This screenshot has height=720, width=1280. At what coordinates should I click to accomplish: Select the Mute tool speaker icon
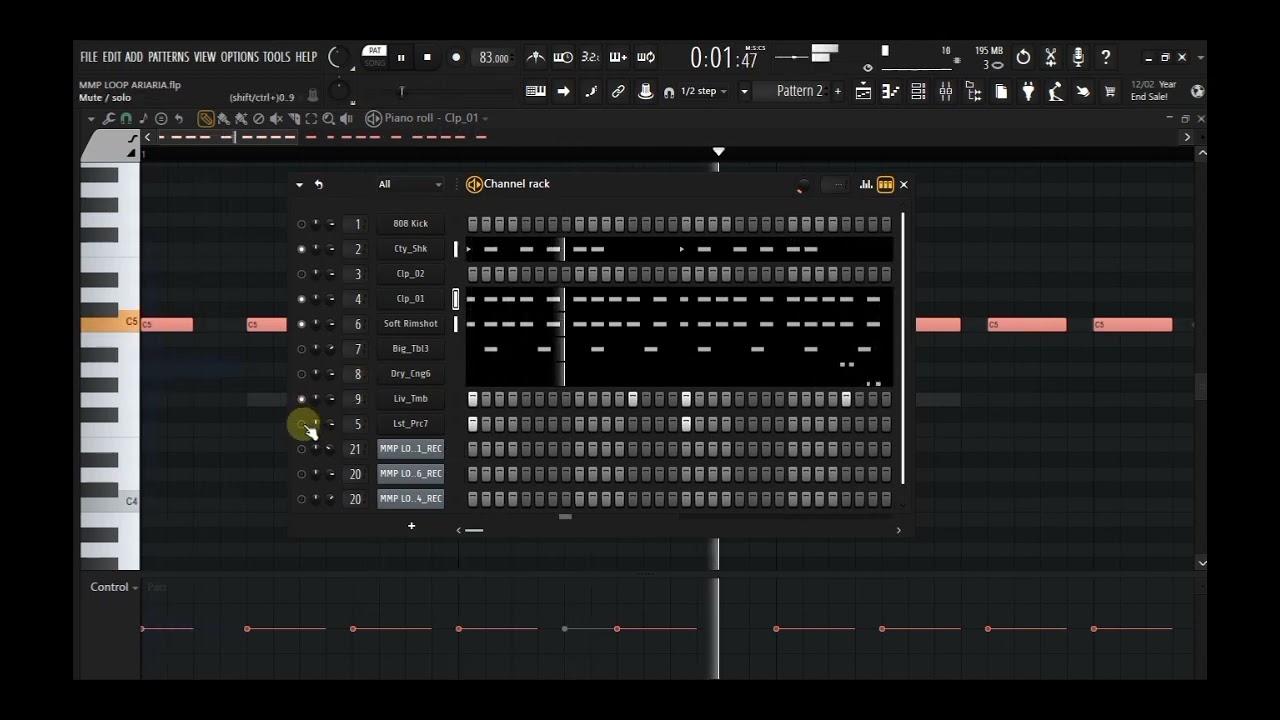(276, 118)
